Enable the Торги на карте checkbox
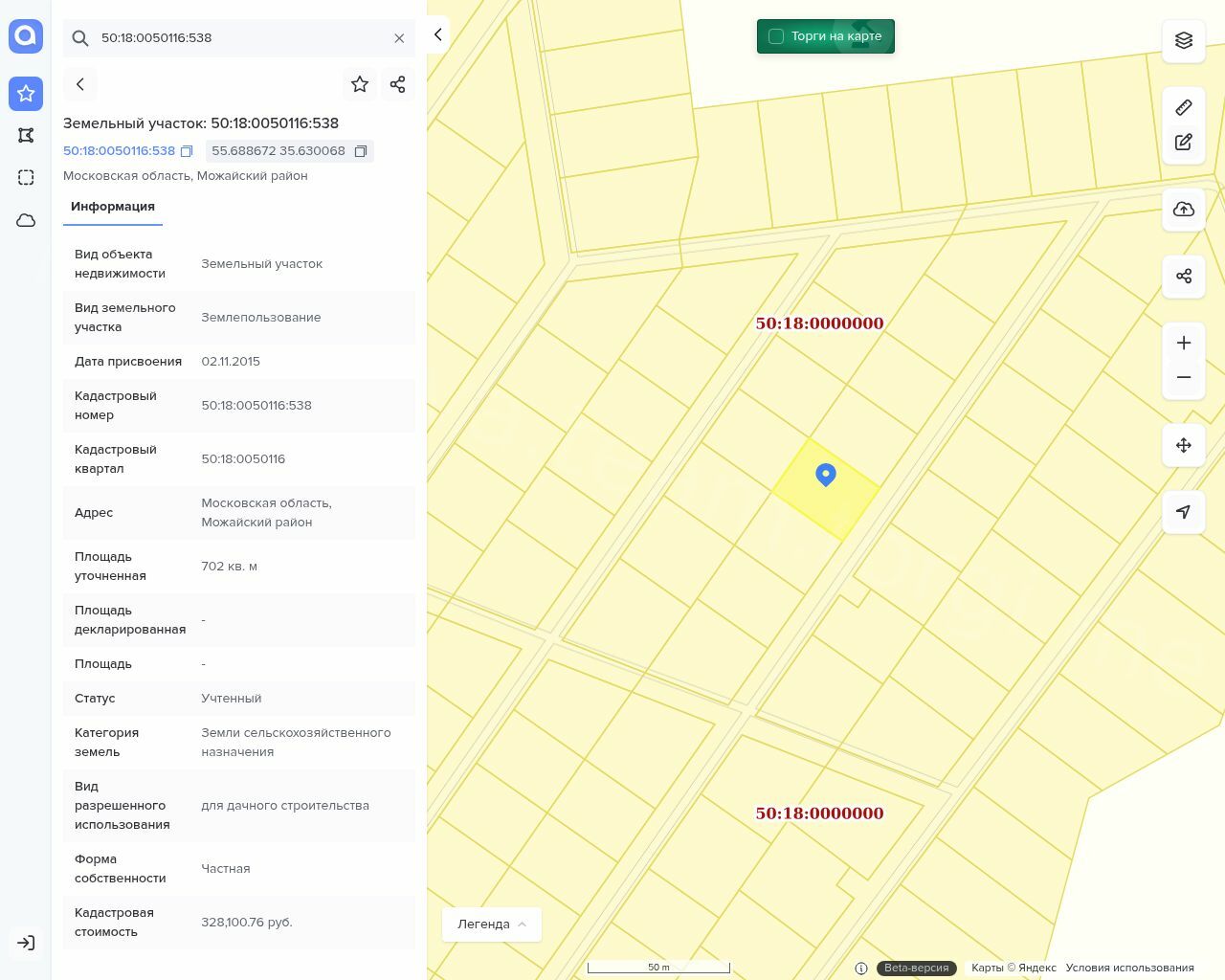 776,36
